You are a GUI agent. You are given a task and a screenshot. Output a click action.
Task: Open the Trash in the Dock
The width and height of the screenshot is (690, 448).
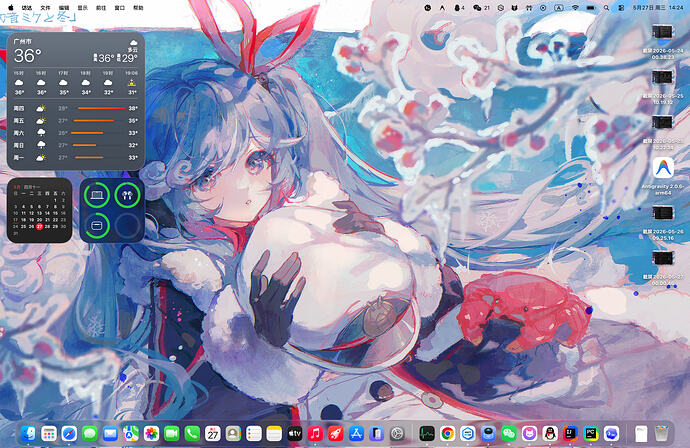click(x=661, y=434)
